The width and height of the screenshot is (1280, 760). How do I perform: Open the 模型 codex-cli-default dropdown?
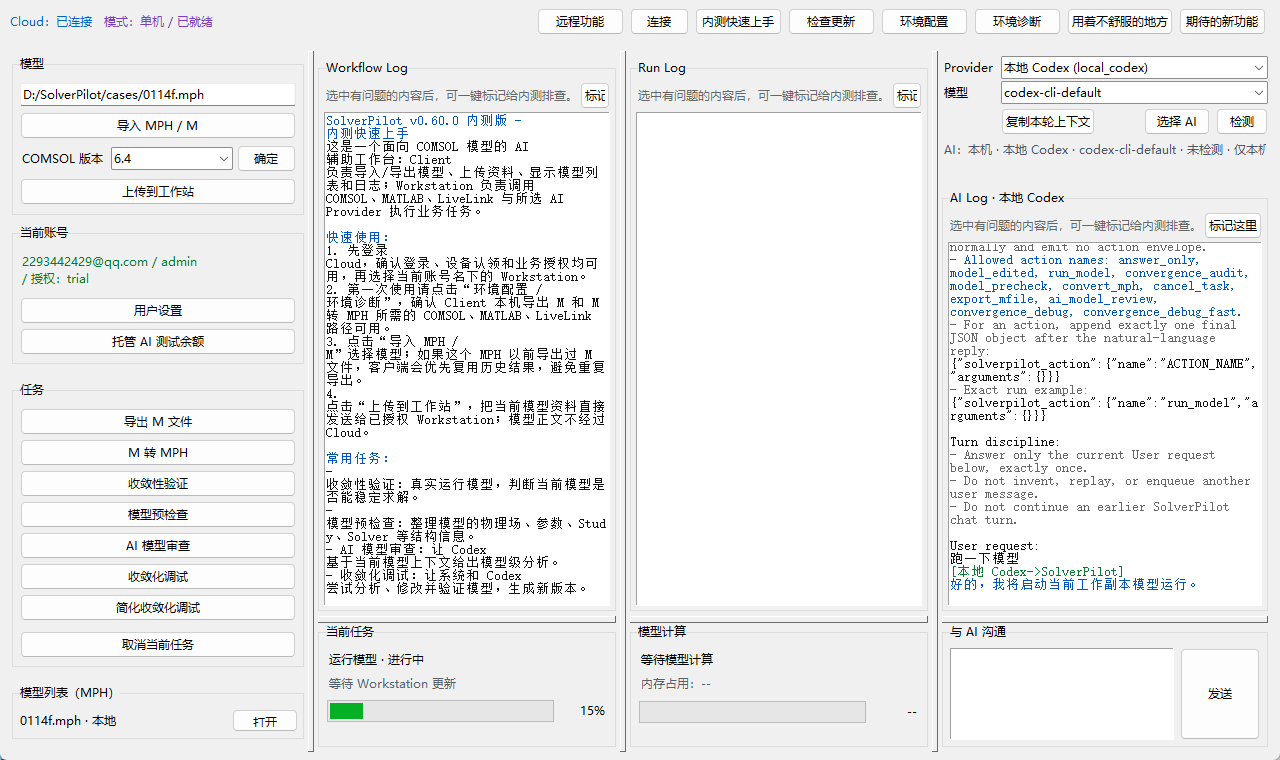pos(1134,93)
